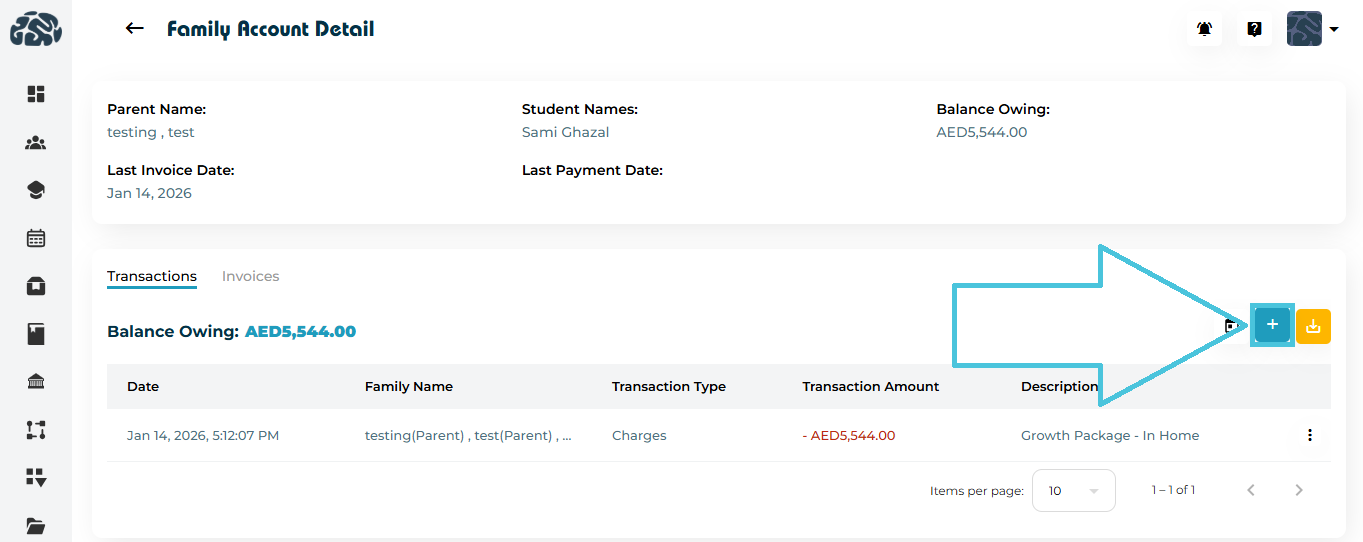Open the book sidebar icon

click(36, 334)
